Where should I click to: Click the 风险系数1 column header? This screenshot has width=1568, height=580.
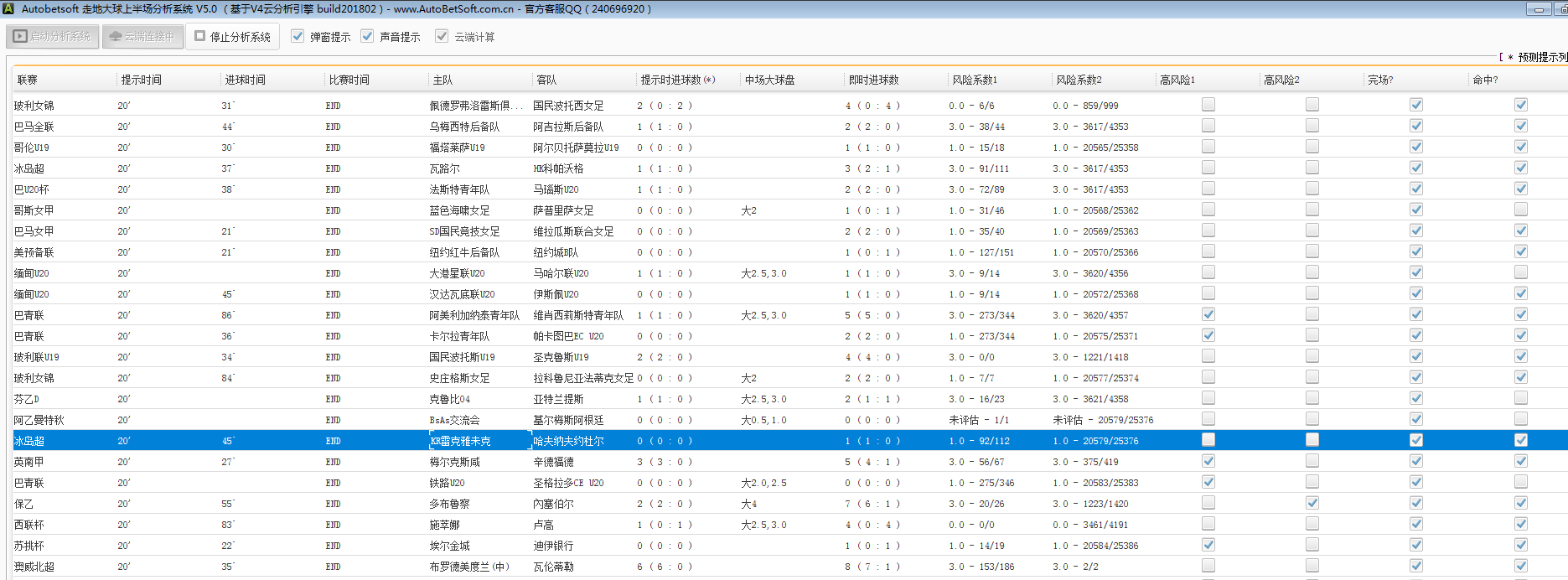pos(975,80)
